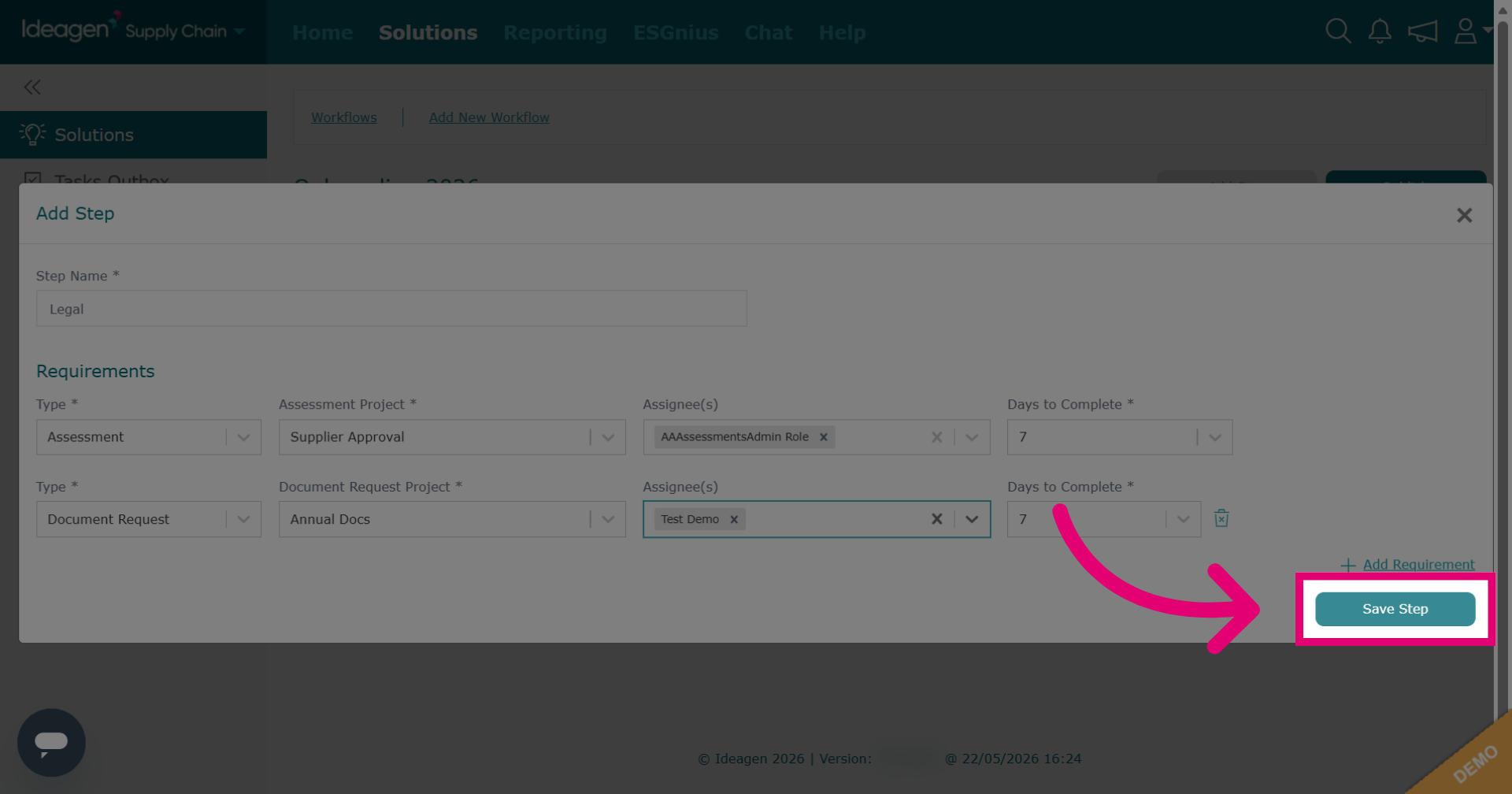Expand the Supplier Approval project dropdown

[x=608, y=437]
